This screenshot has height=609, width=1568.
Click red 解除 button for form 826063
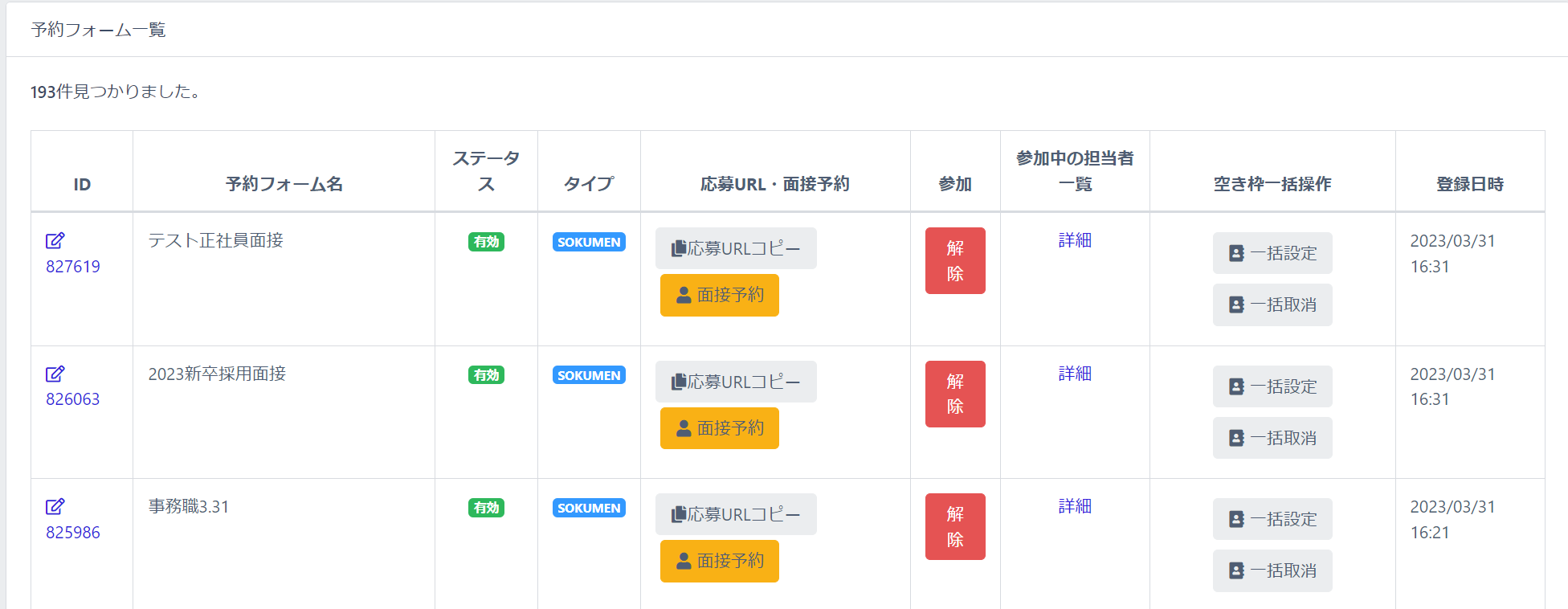coord(955,394)
